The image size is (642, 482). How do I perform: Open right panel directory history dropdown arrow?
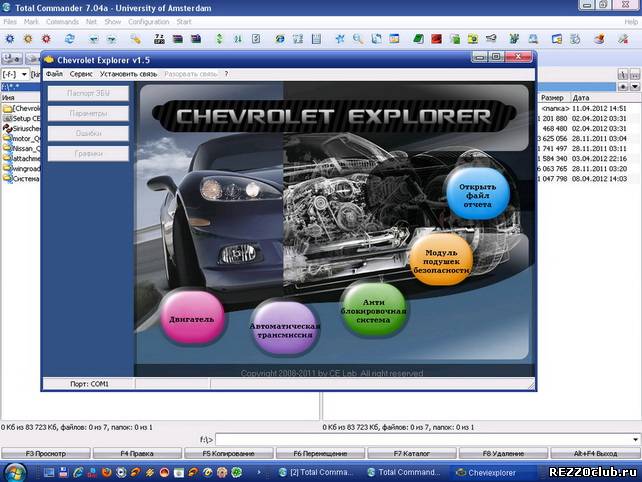click(635, 86)
